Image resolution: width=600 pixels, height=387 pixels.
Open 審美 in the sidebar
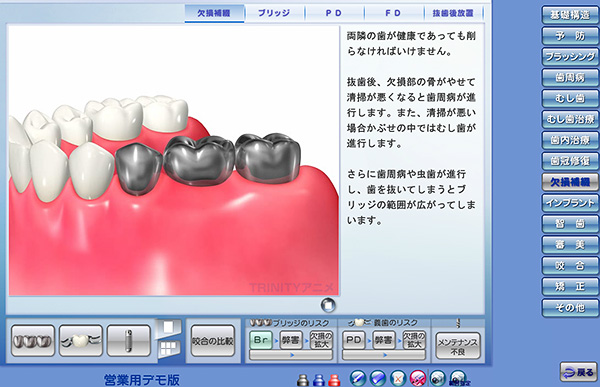click(x=570, y=245)
